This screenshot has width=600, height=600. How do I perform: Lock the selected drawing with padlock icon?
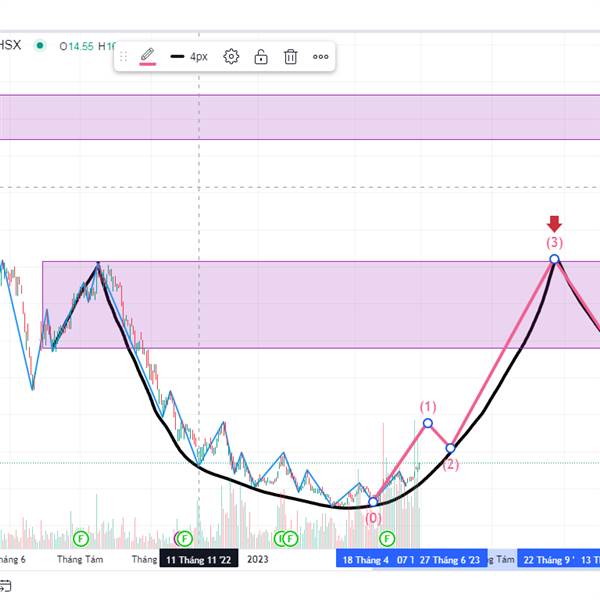pyautogui.click(x=261, y=57)
